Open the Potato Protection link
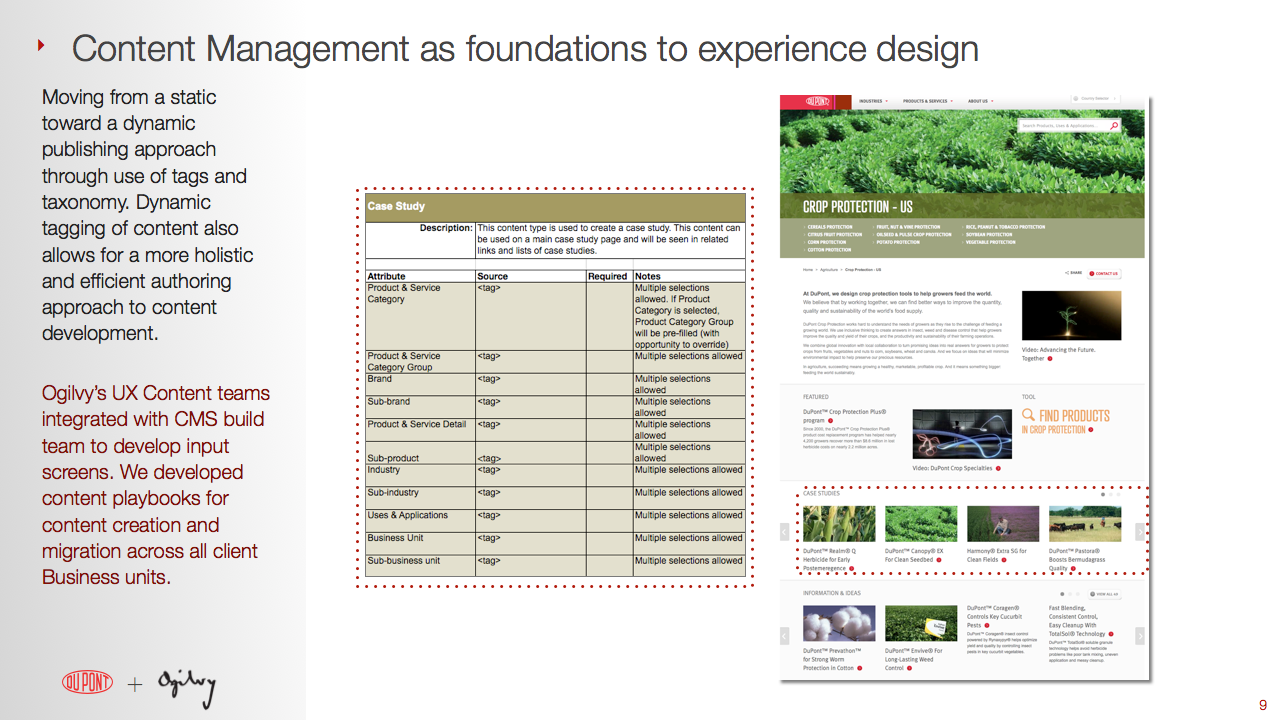Viewport: 1280px width, 720px height. coord(898,242)
